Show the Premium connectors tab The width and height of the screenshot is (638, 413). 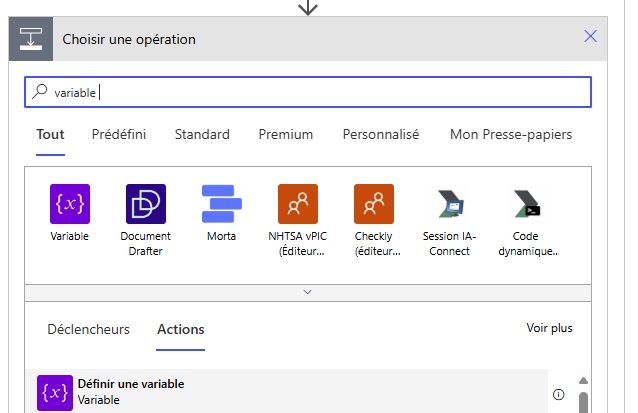[x=285, y=134]
